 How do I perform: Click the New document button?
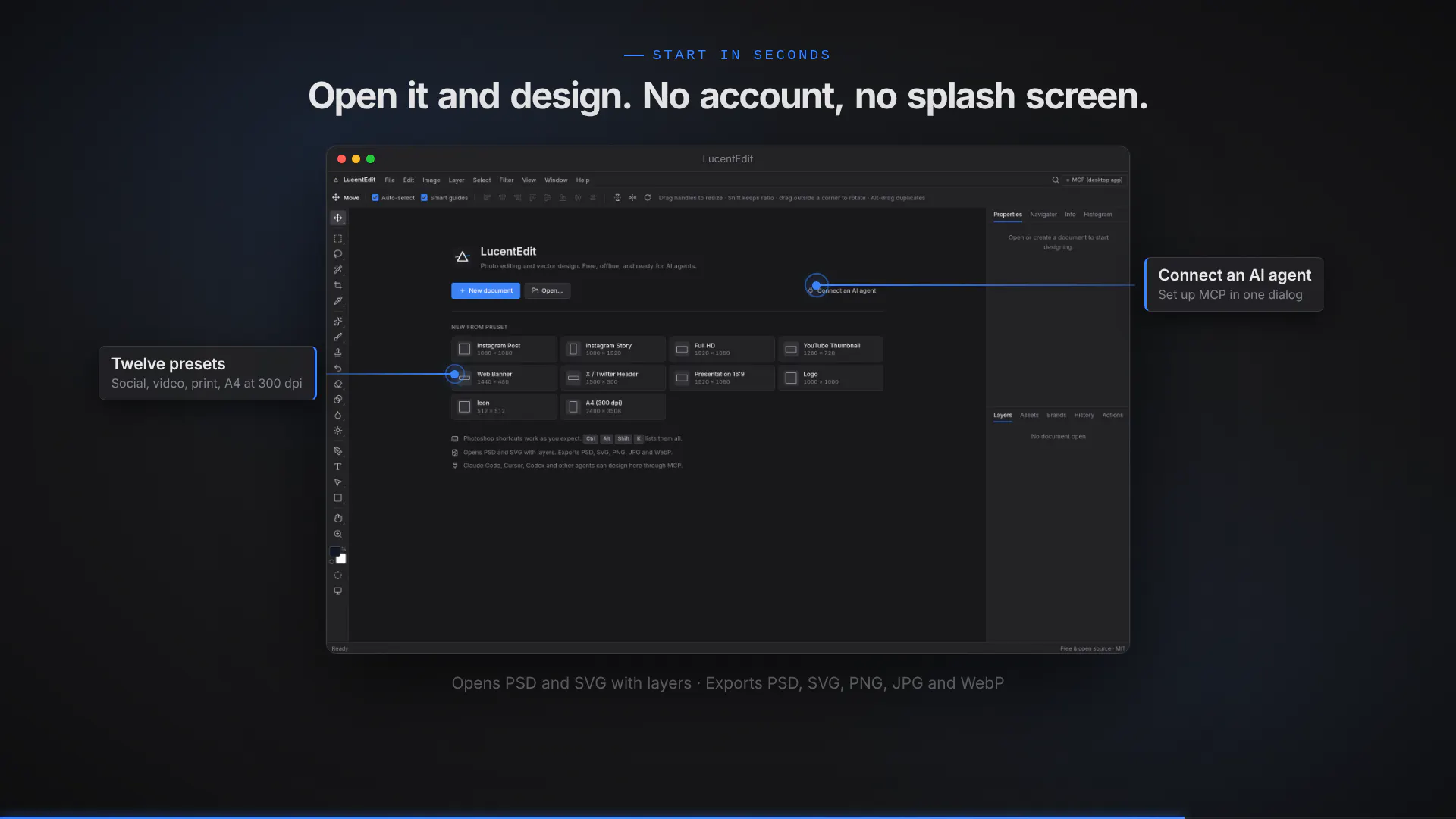pyautogui.click(x=485, y=290)
